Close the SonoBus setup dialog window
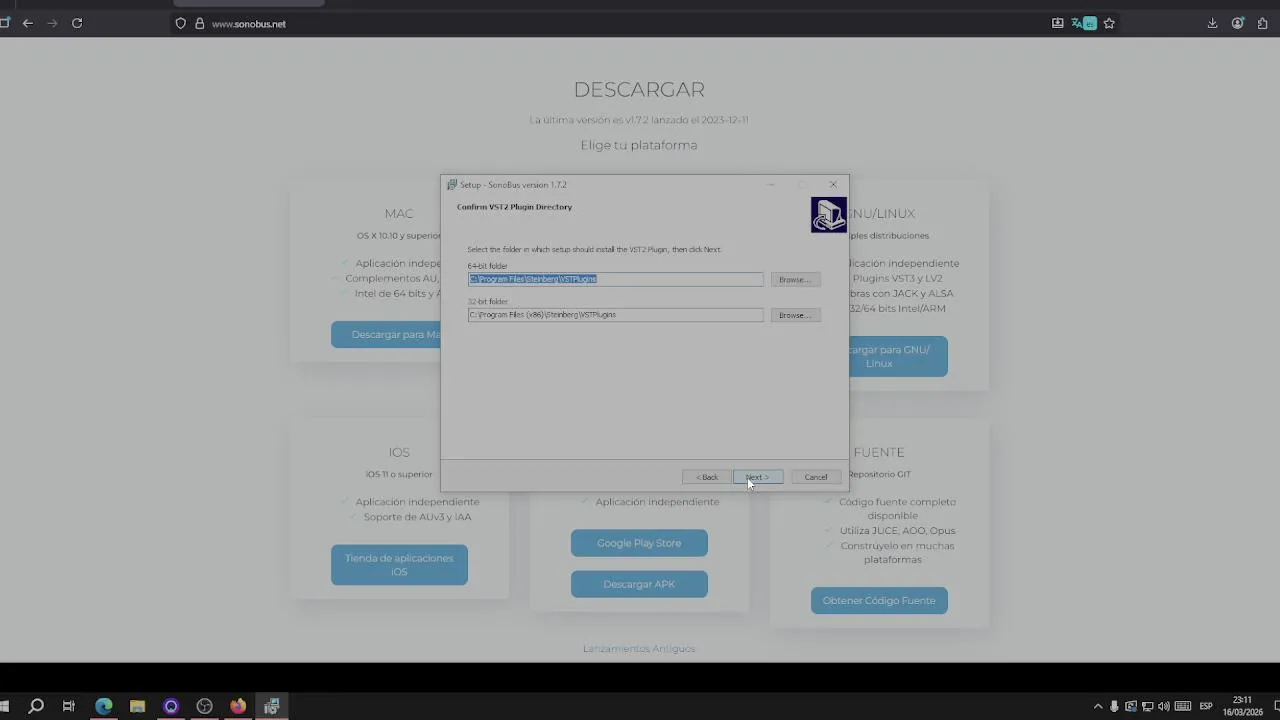1280x720 pixels. [x=833, y=185]
